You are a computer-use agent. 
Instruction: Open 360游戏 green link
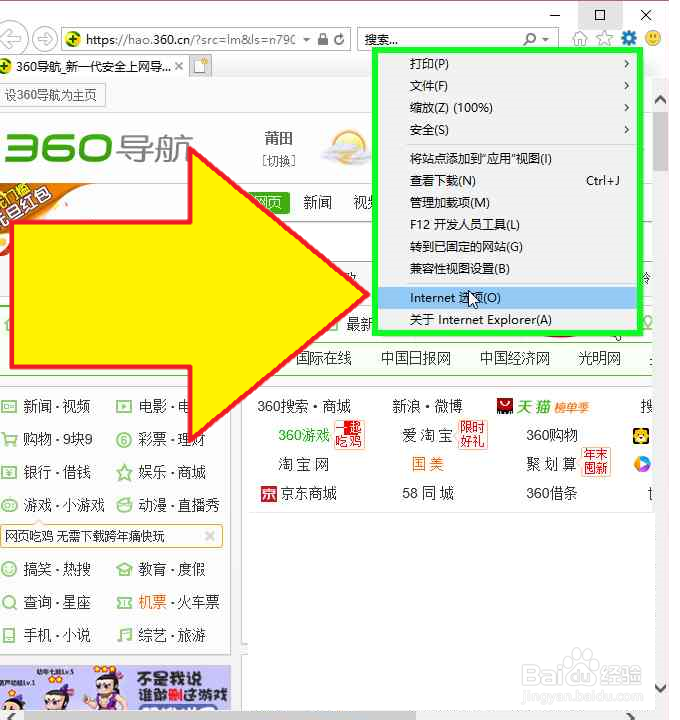tap(304, 435)
